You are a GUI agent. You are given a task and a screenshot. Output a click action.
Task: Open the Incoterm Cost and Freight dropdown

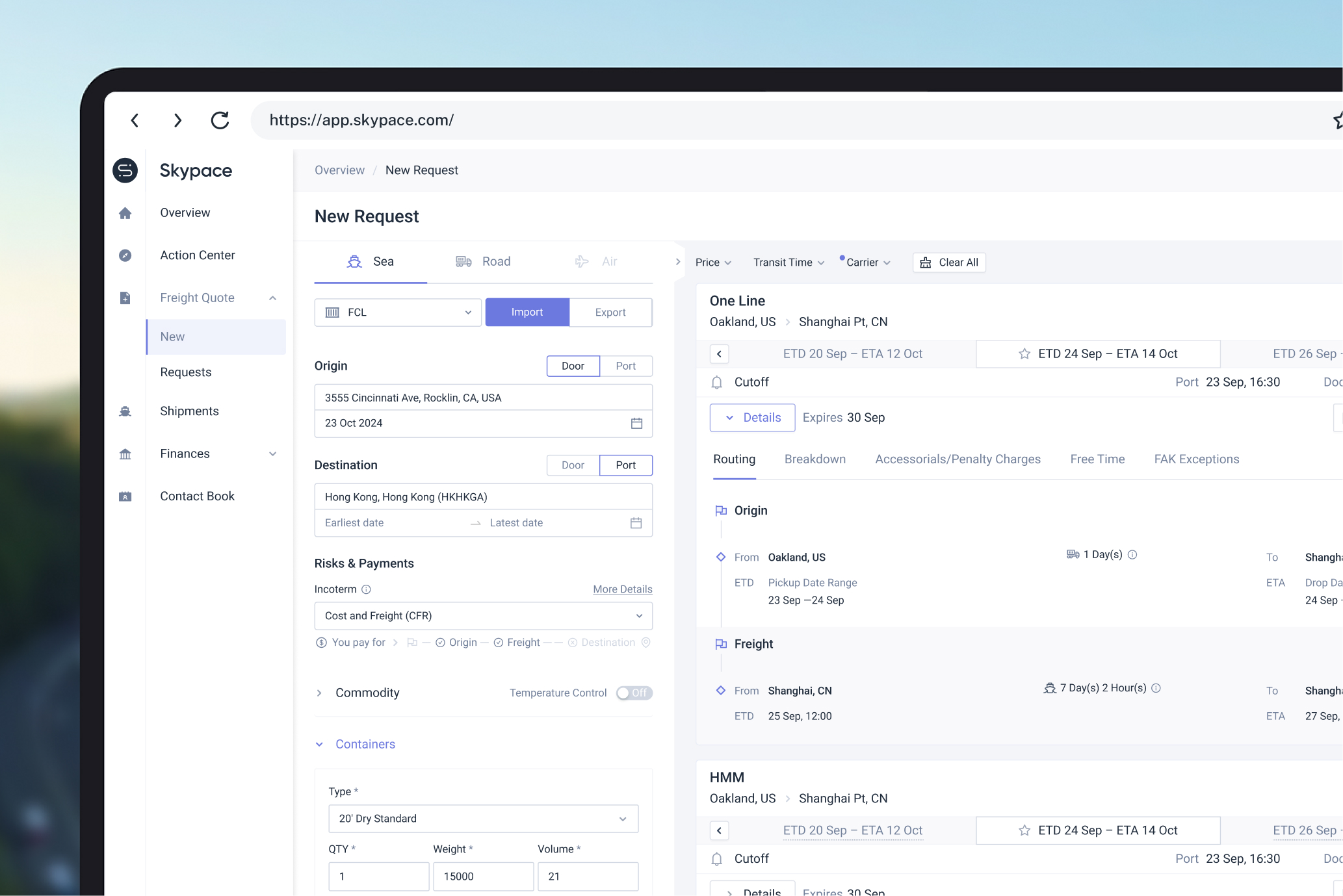click(483, 616)
